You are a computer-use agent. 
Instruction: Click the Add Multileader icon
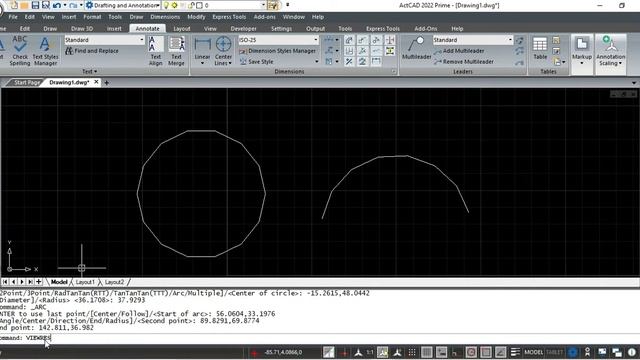click(438, 51)
